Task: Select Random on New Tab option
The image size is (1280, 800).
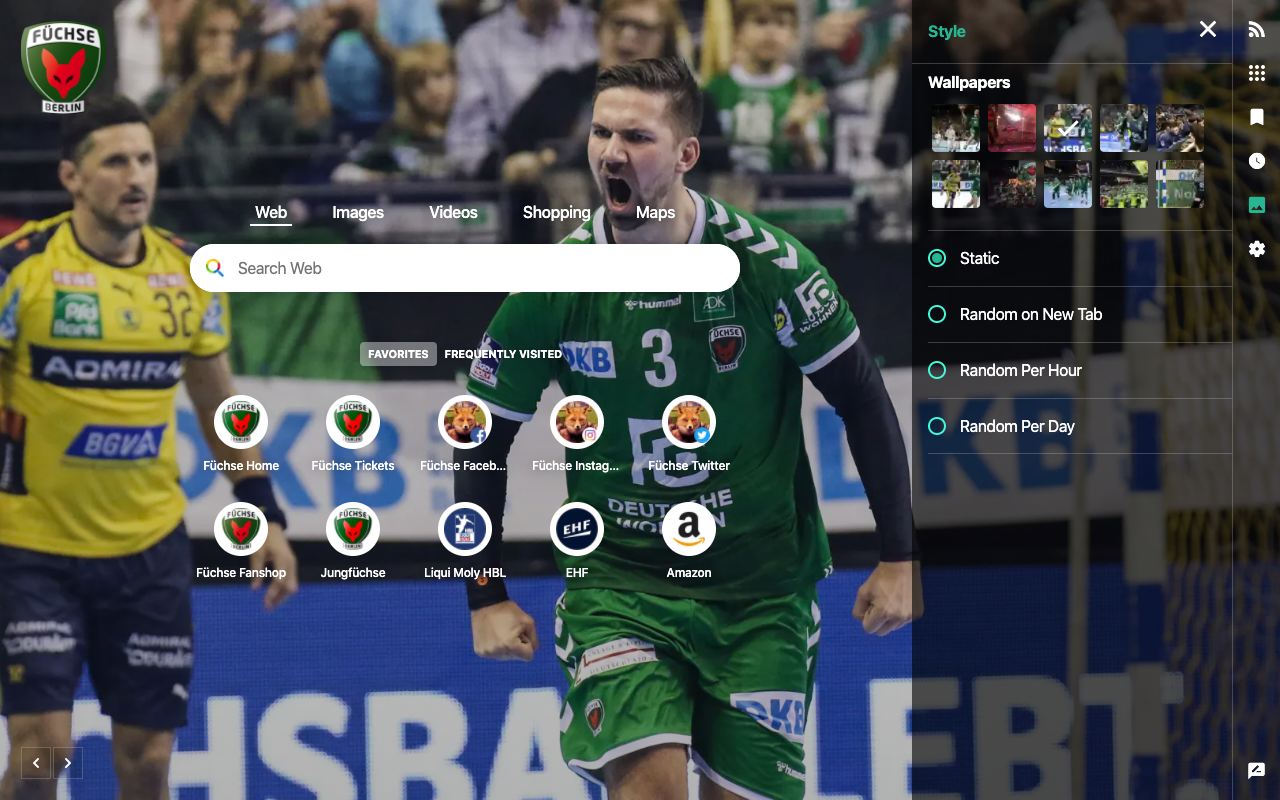Action: point(1080,314)
